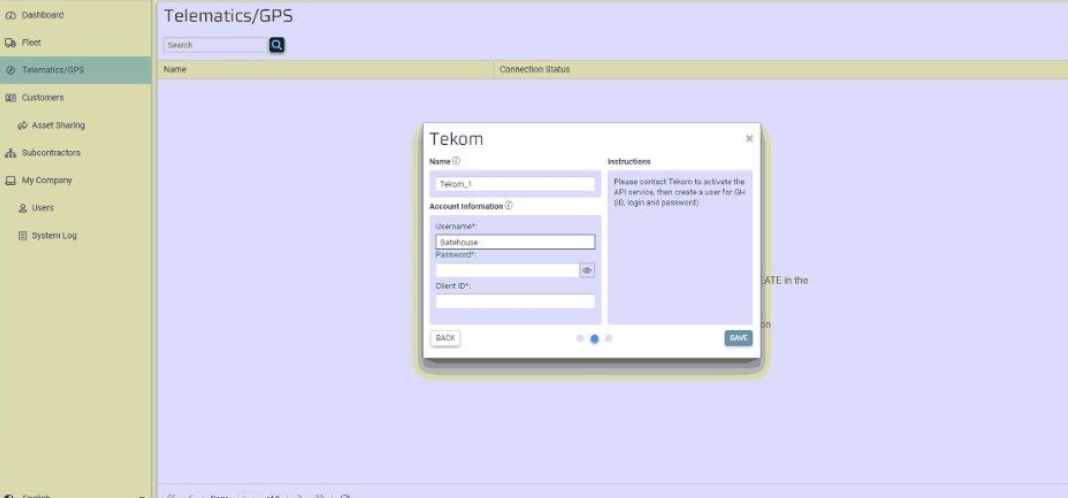The height and width of the screenshot is (498, 1068).
Task: Click the Instructions text in the dialog
Action: [679, 192]
